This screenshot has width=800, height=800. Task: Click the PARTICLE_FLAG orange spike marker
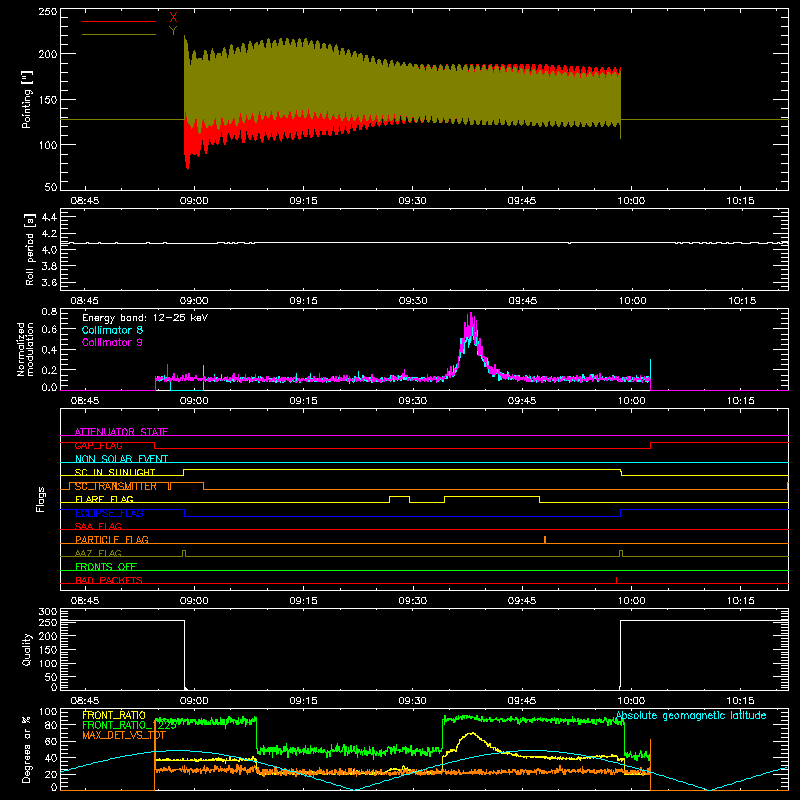(x=545, y=539)
